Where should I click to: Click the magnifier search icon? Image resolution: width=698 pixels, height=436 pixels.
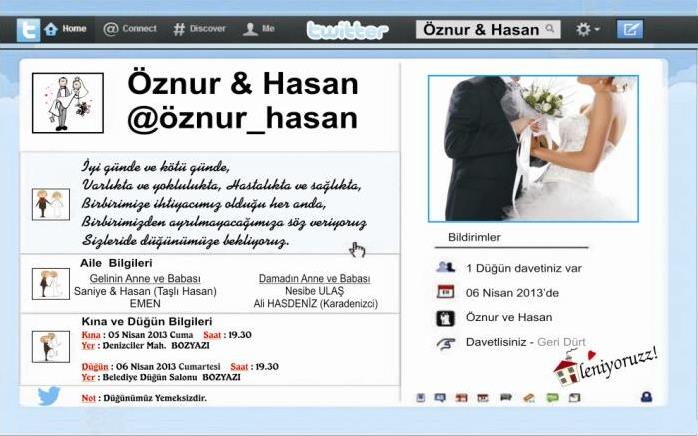click(x=550, y=29)
